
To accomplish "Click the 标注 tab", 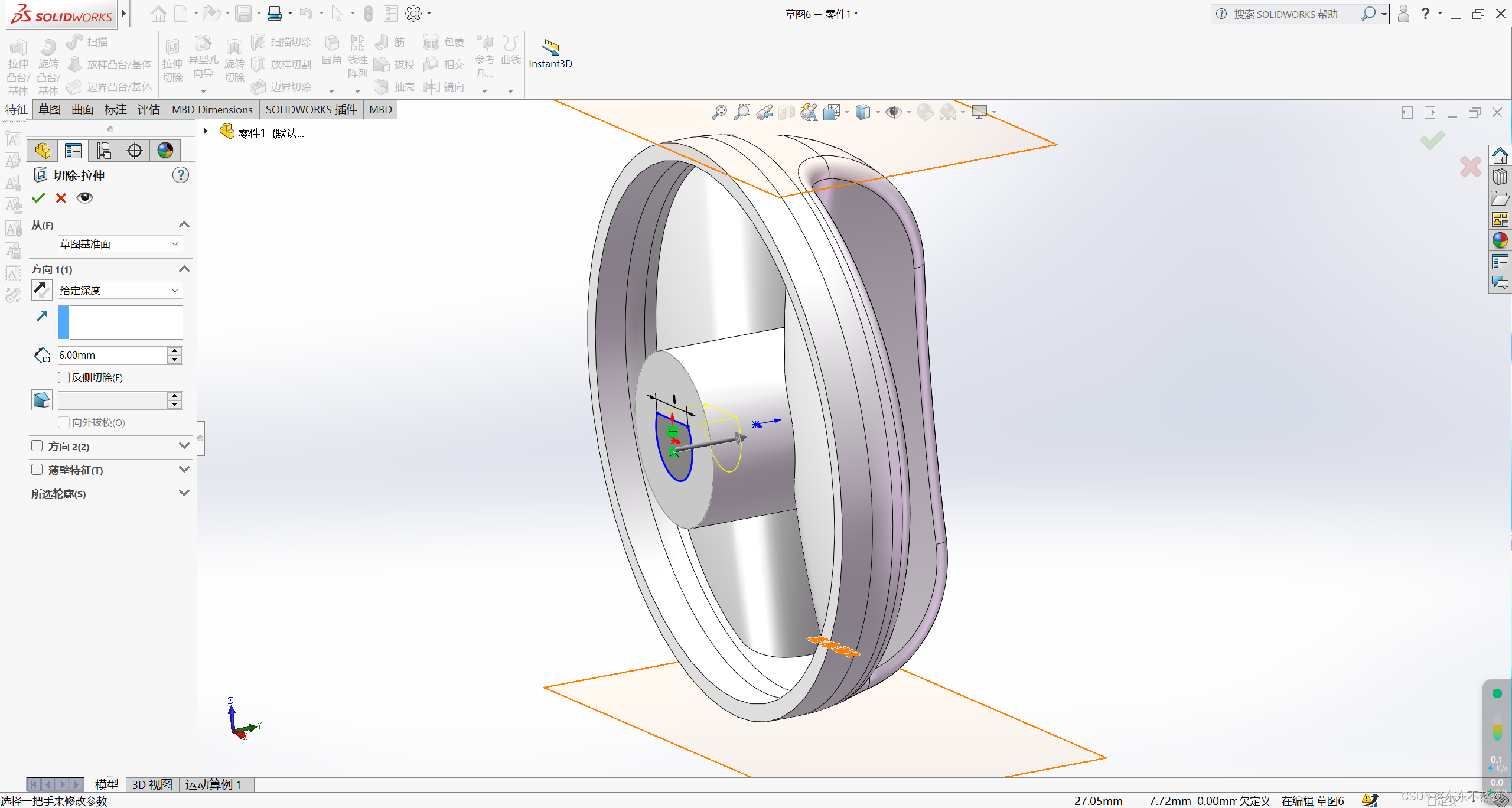I will pyautogui.click(x=116, y=109).
